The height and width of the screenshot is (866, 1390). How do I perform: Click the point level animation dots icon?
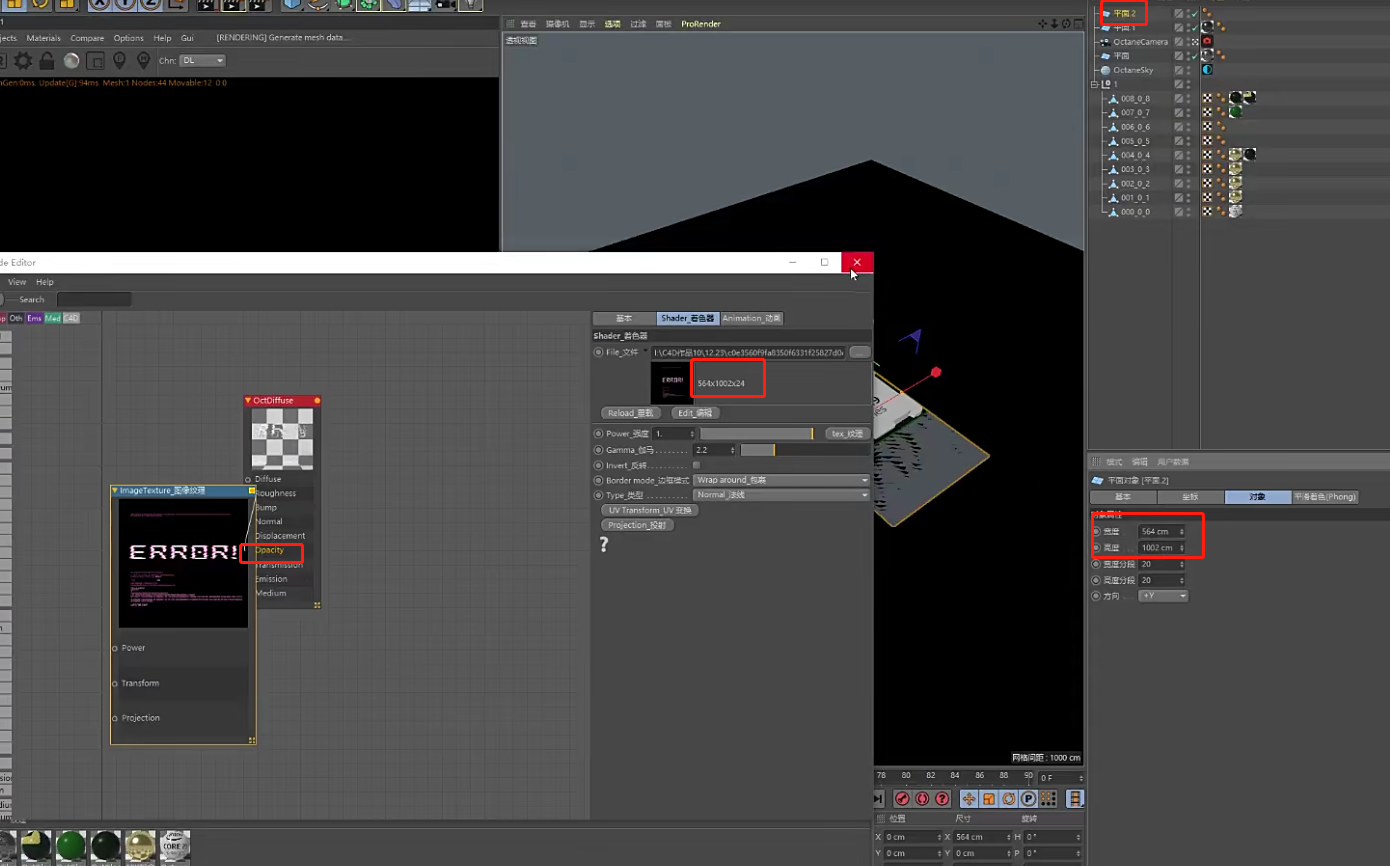pyautogui.click(x=1048, y=799)
